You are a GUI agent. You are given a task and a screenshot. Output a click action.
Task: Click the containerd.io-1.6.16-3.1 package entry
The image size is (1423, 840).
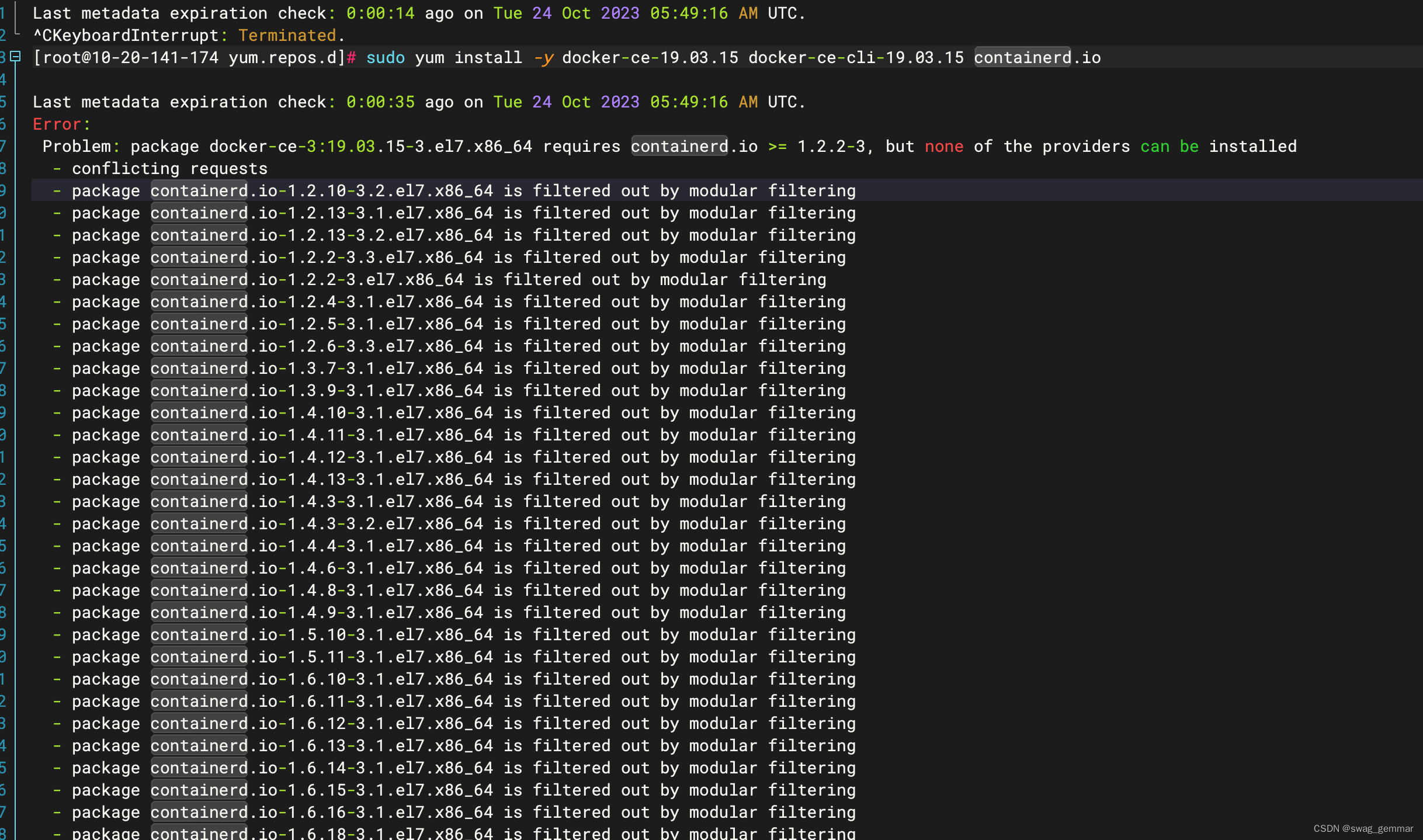click(322, 812)
